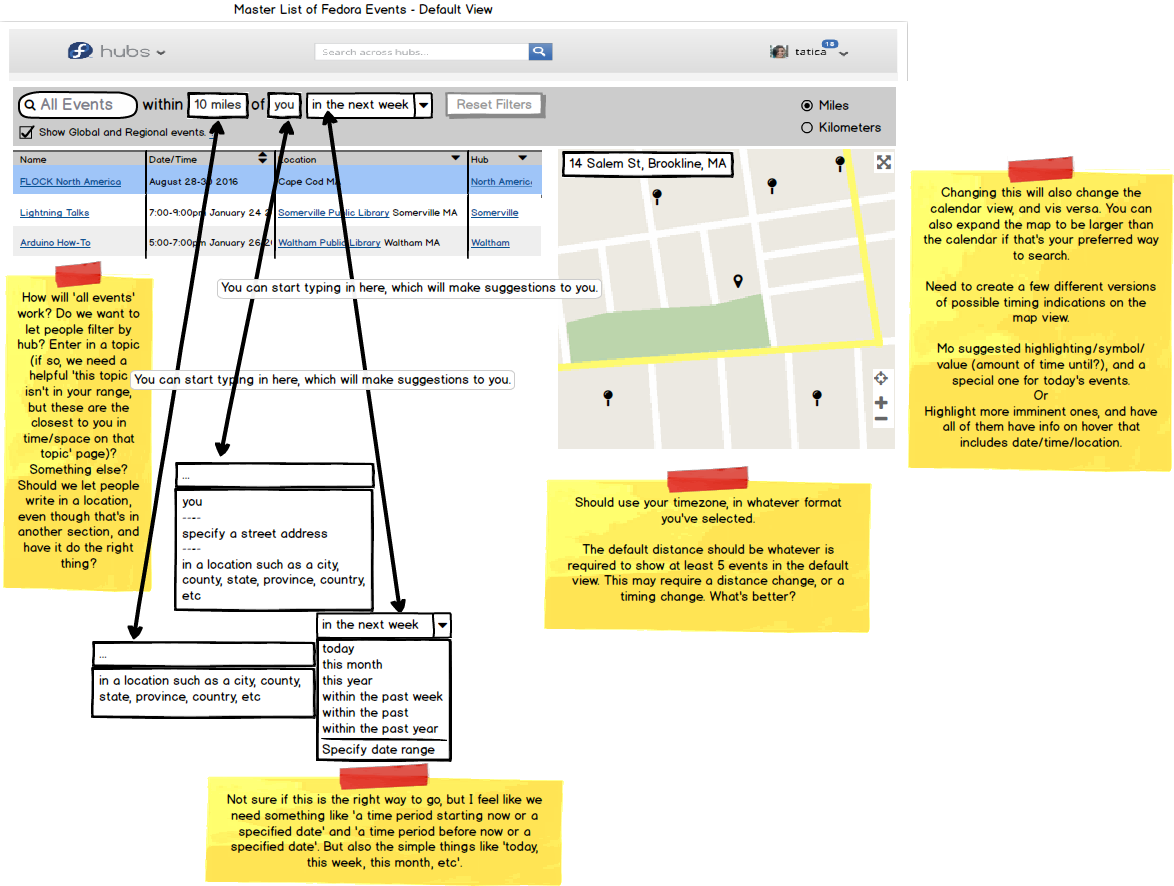
Task: Open the Waltham hub link
Action: click(490, 243)
